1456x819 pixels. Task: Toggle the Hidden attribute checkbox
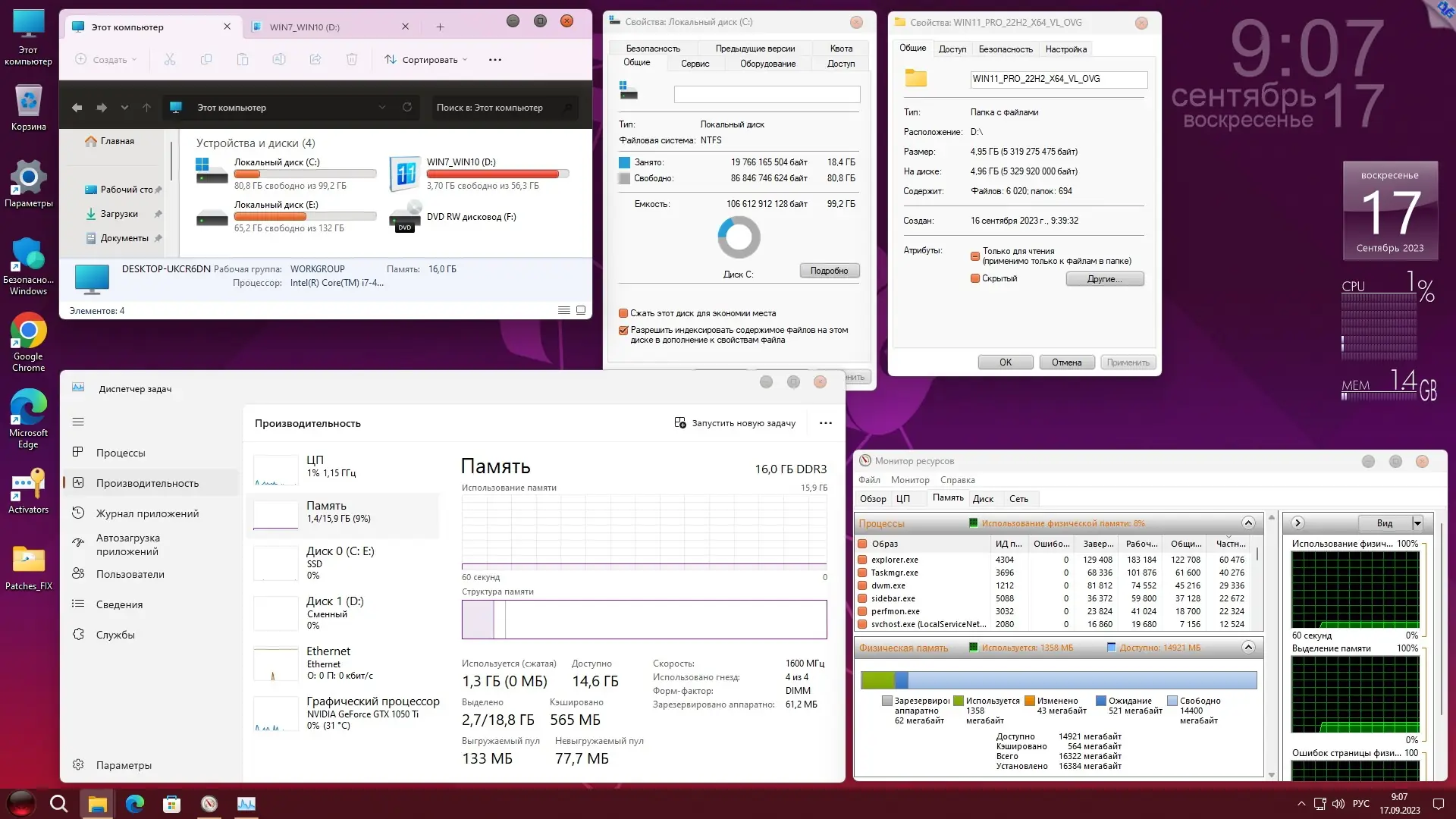pyautogui.click(x=975, y=278)
